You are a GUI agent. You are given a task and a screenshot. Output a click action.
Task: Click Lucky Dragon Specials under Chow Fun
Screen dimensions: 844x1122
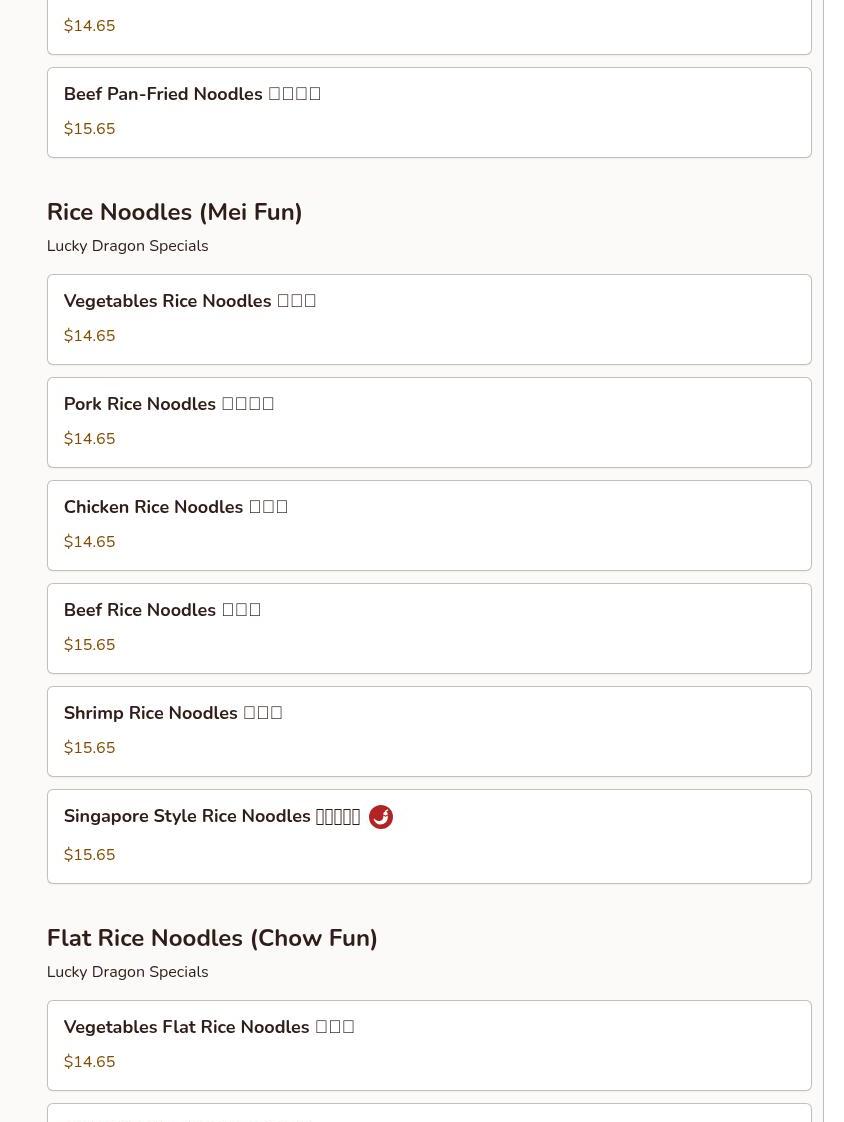coord(127,972)
